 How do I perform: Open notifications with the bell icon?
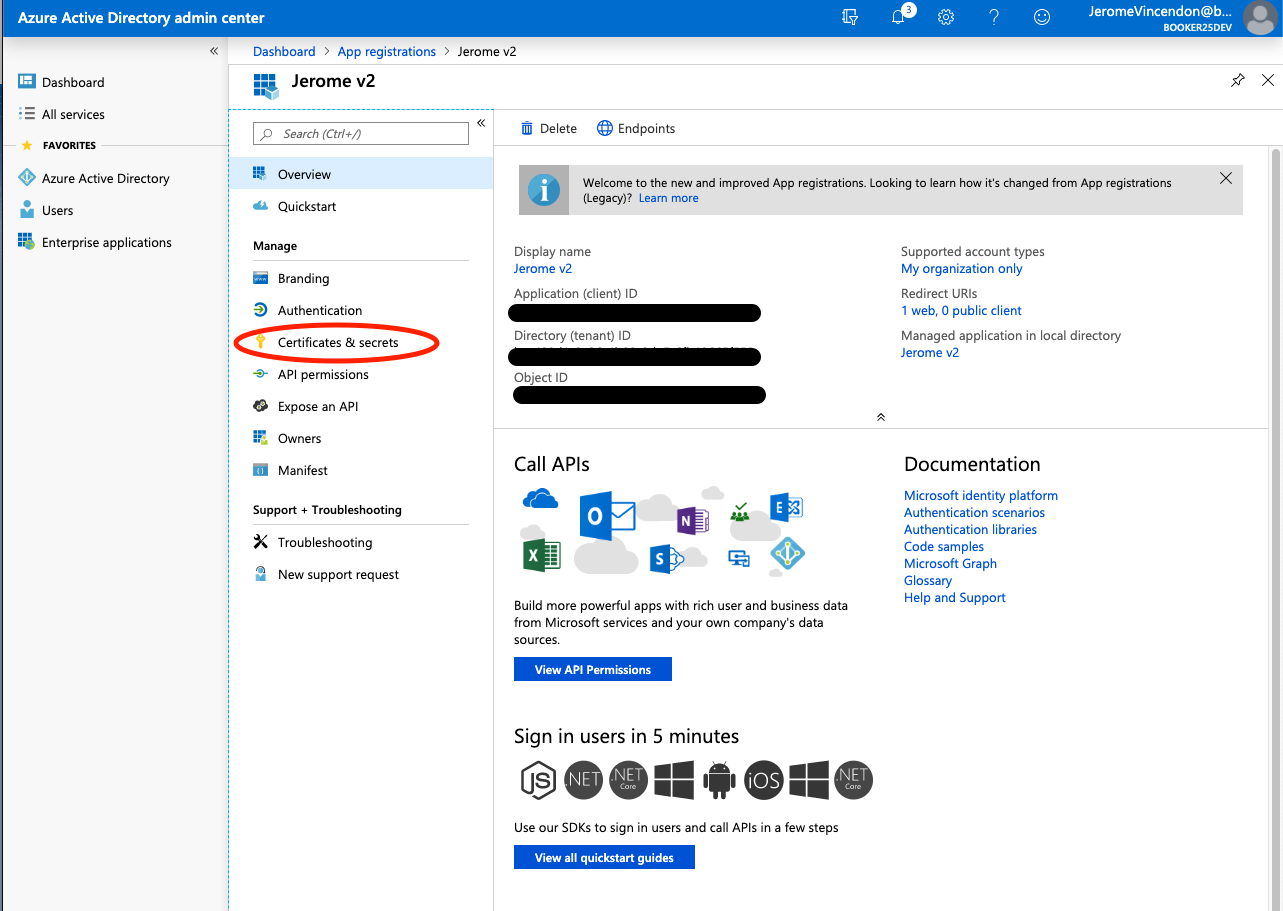(x=901, y=17)
